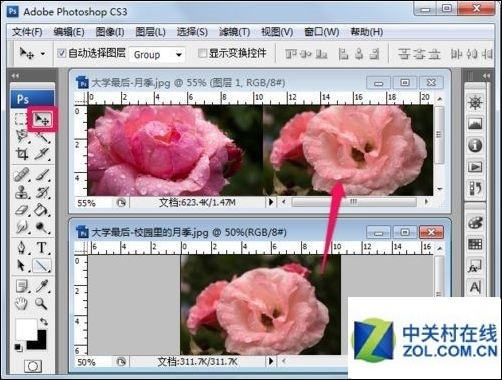Open status bar arrow menu beside 文档:623.4K/1.47M
The height and width of the screenshot is (380, 502).
(x=271, y=202)
